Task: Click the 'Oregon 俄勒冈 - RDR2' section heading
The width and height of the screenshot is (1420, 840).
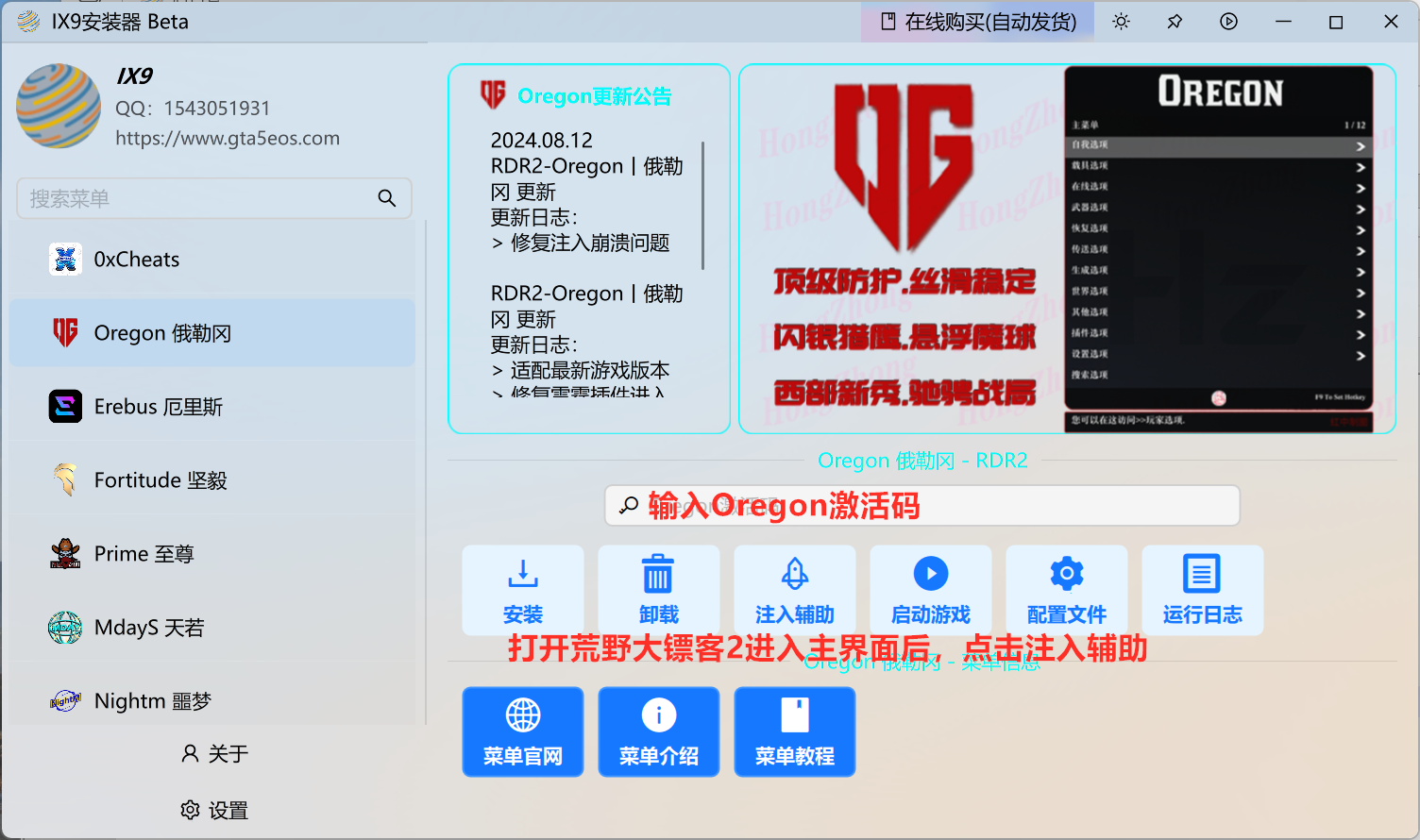Action: coord(922,461)
